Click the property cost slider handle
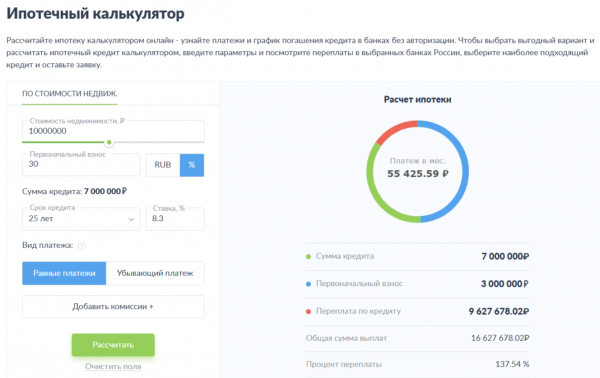 point(109,142)
